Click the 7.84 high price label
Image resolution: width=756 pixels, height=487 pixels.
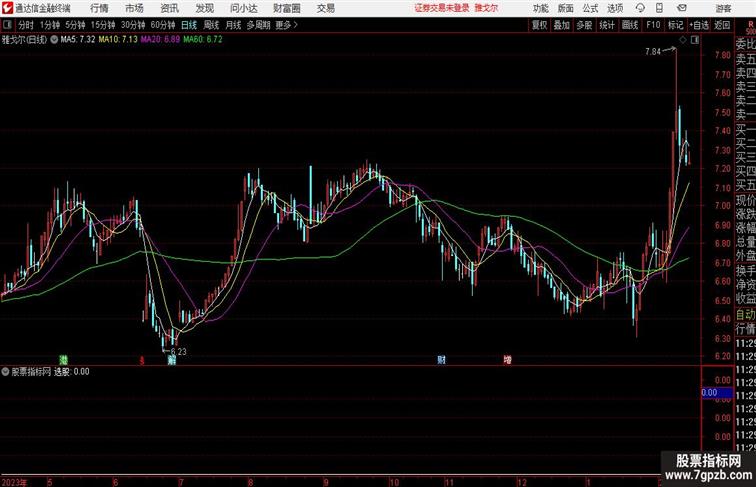click(653, 52)
